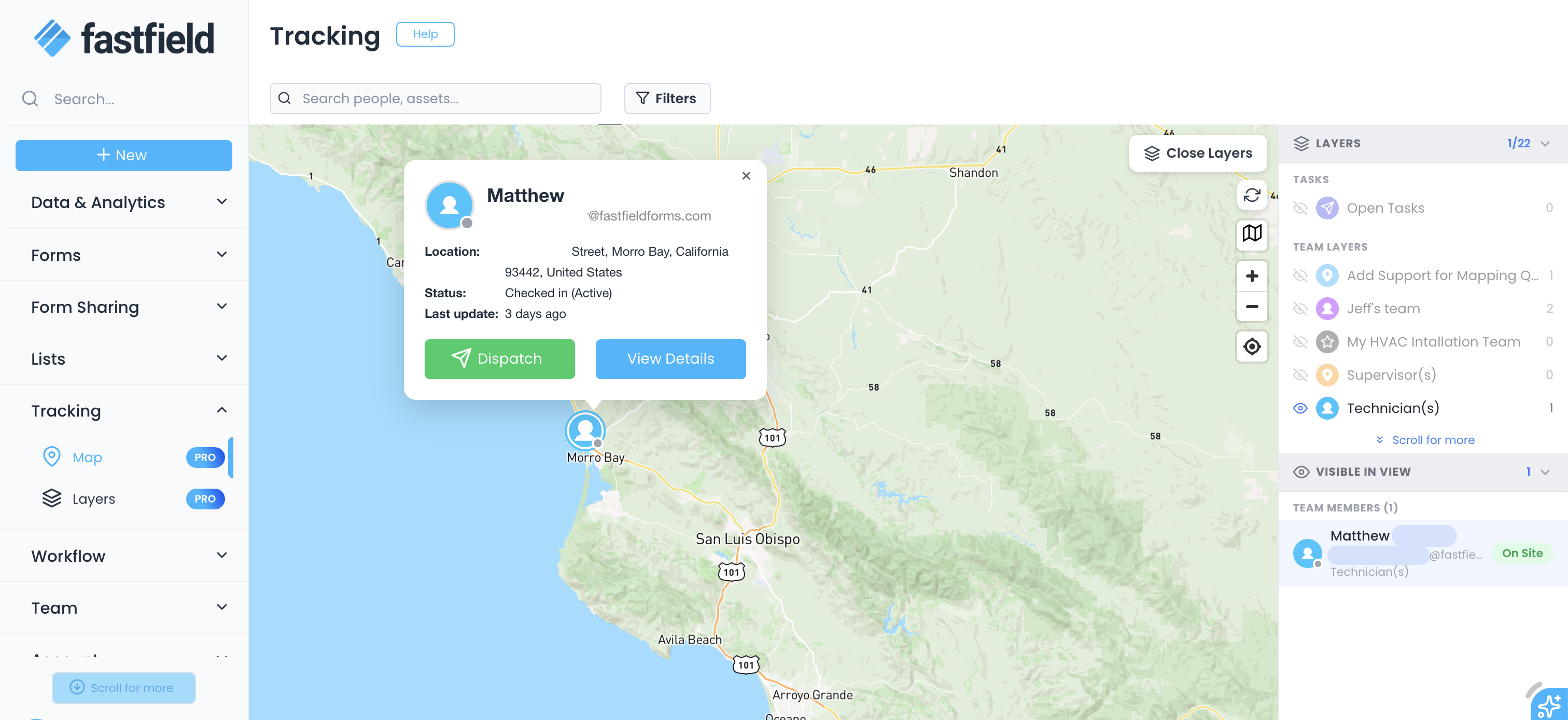Center map with locate-me icon
Screen dimensions: 1568x720
1252,347
